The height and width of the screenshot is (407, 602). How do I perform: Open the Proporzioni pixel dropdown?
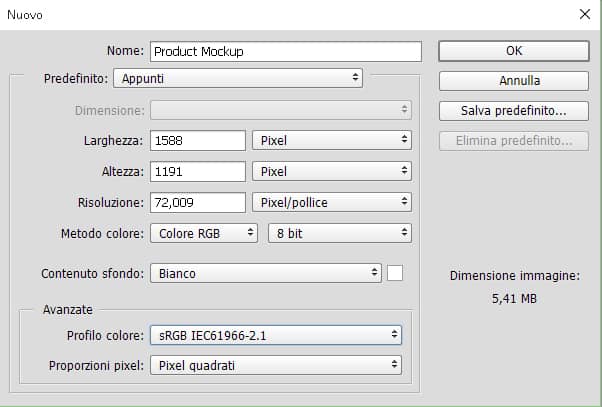click(276, 366)
